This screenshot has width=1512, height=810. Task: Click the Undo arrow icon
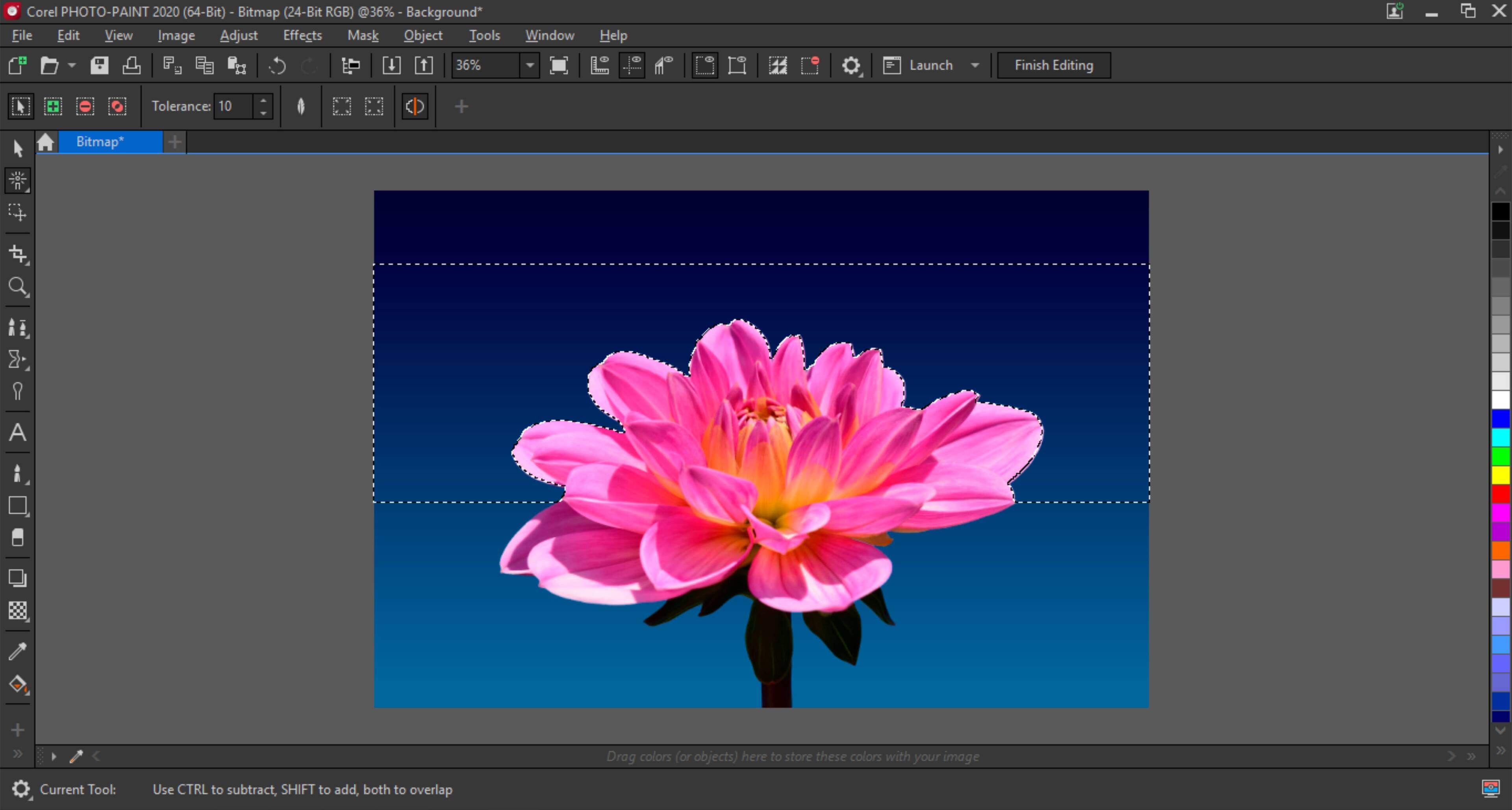[x=277, y=65]
